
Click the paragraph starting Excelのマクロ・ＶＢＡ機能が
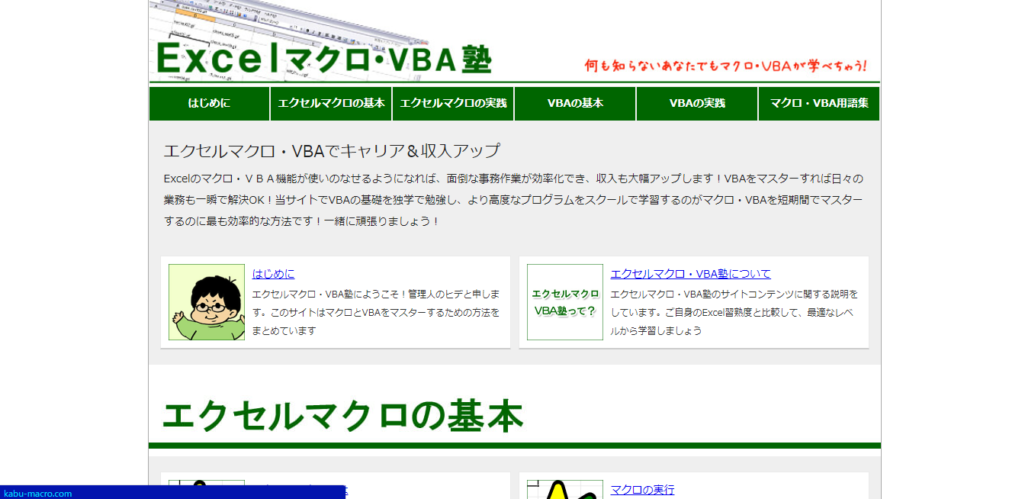pos(514,199)
